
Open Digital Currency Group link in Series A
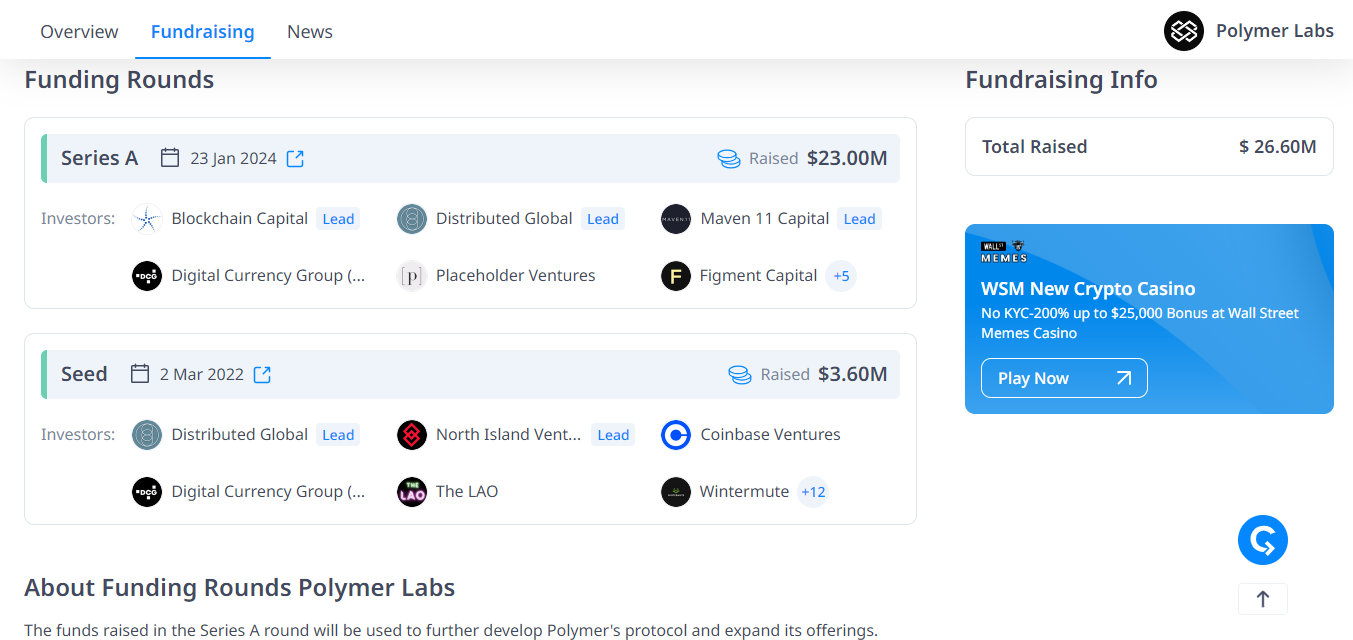coord(268,275)
